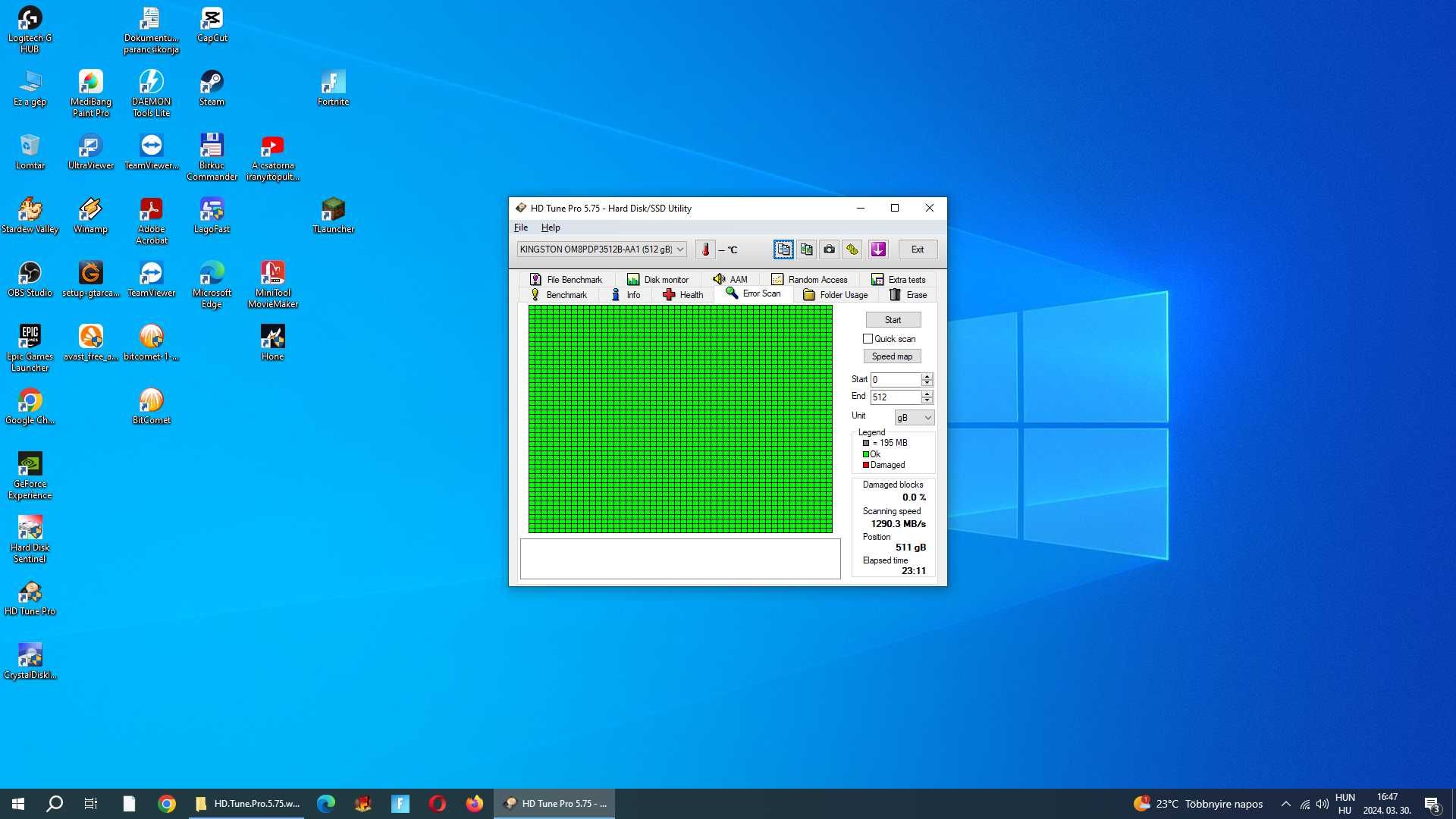Viewport: 1456px width, 819px height.
Task: Select the Birkuc Commander desktop icon
Action: (x=212, y=157)
